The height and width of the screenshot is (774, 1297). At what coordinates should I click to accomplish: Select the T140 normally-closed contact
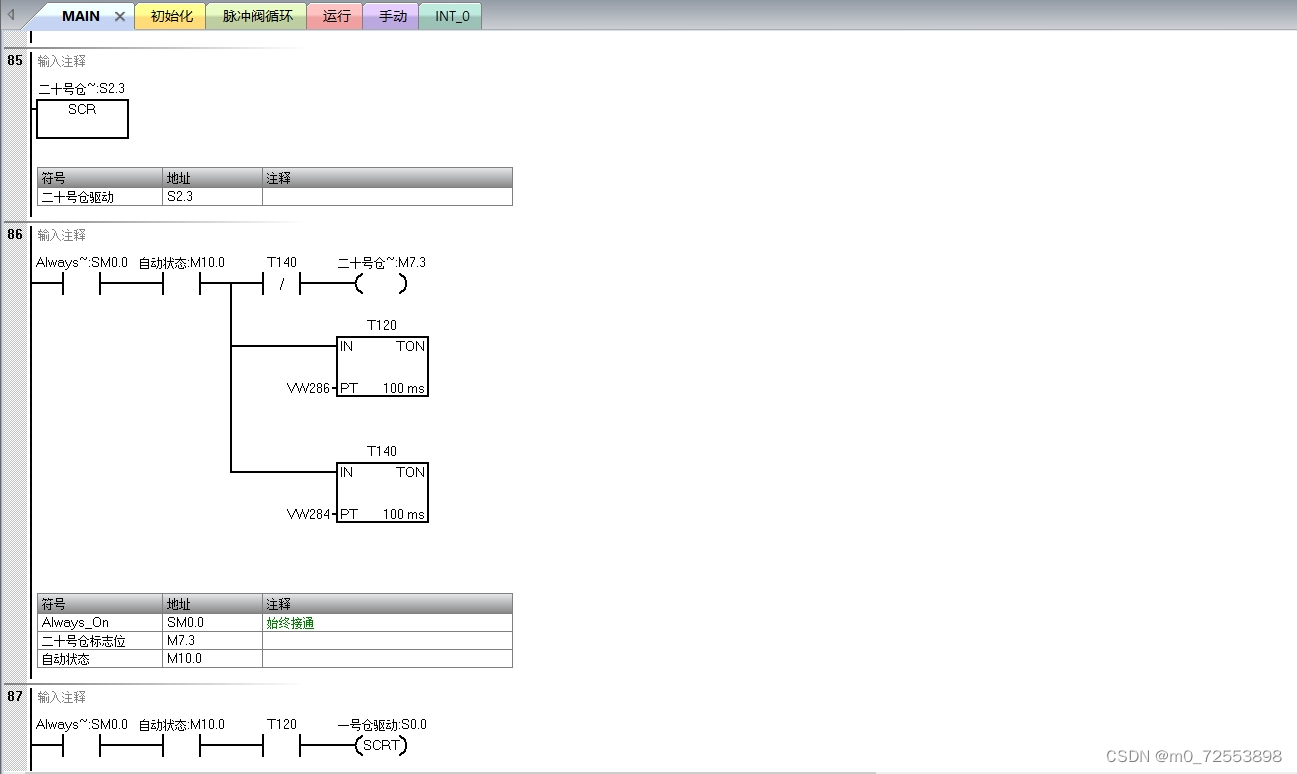coord(282,285)
